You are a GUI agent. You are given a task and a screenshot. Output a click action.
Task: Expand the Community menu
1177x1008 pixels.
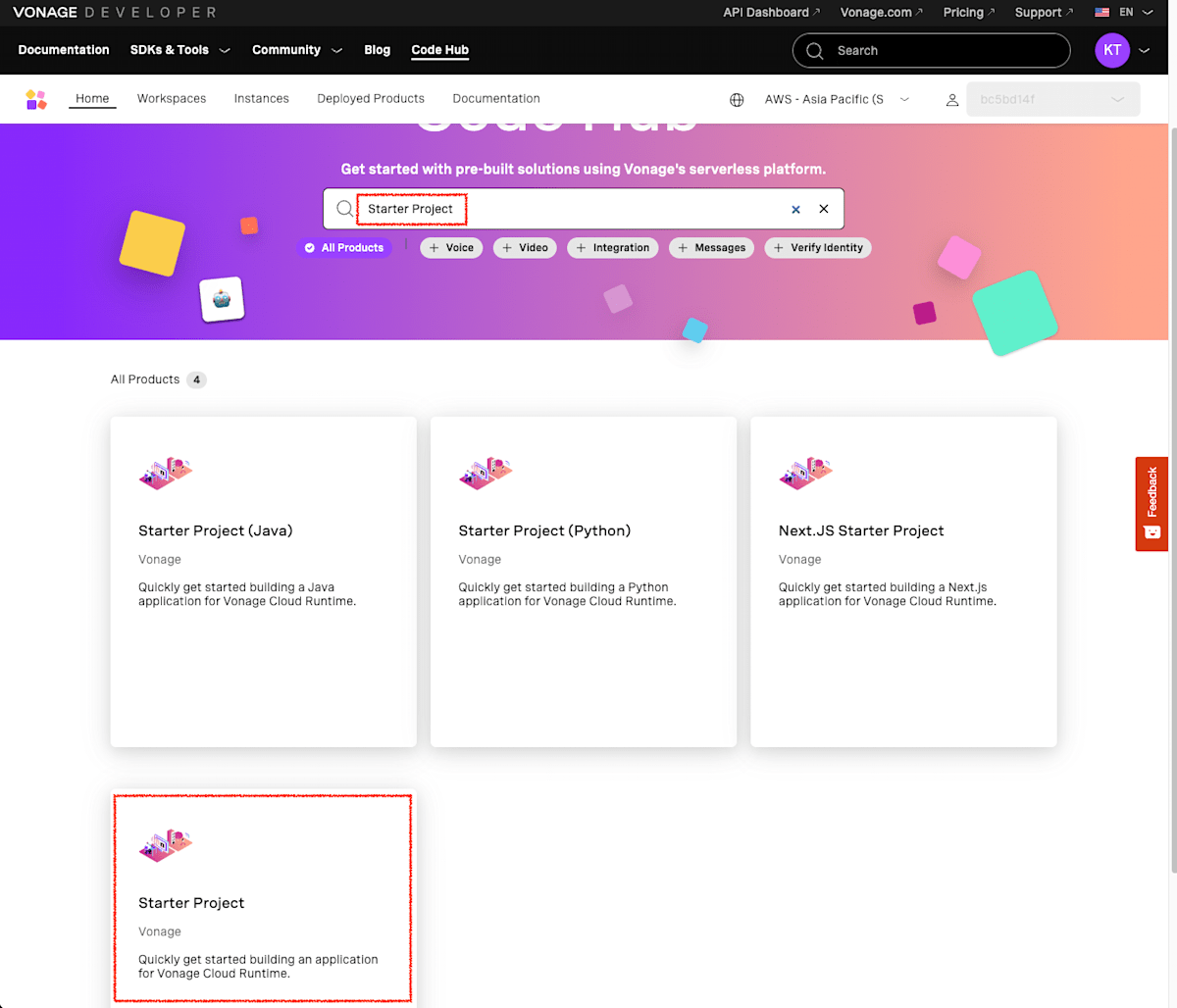(x=297, y=50)
